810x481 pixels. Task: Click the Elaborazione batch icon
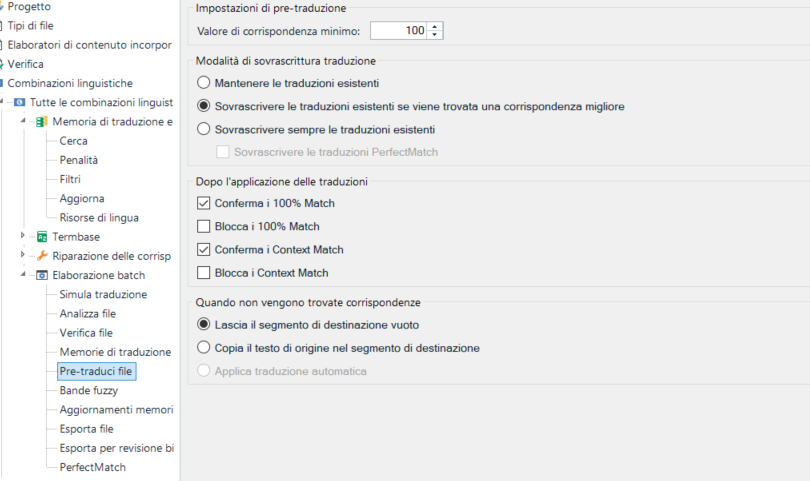coord(42,275)
